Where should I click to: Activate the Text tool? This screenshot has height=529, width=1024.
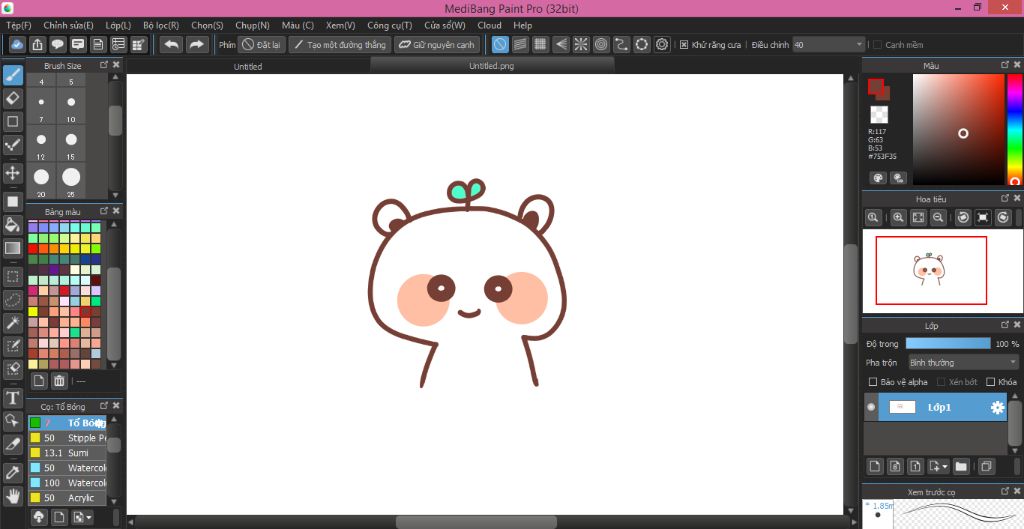13,396
